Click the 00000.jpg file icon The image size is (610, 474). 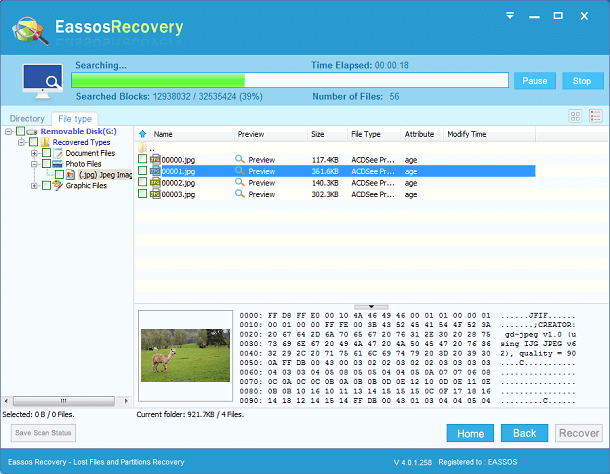(155, 159)
